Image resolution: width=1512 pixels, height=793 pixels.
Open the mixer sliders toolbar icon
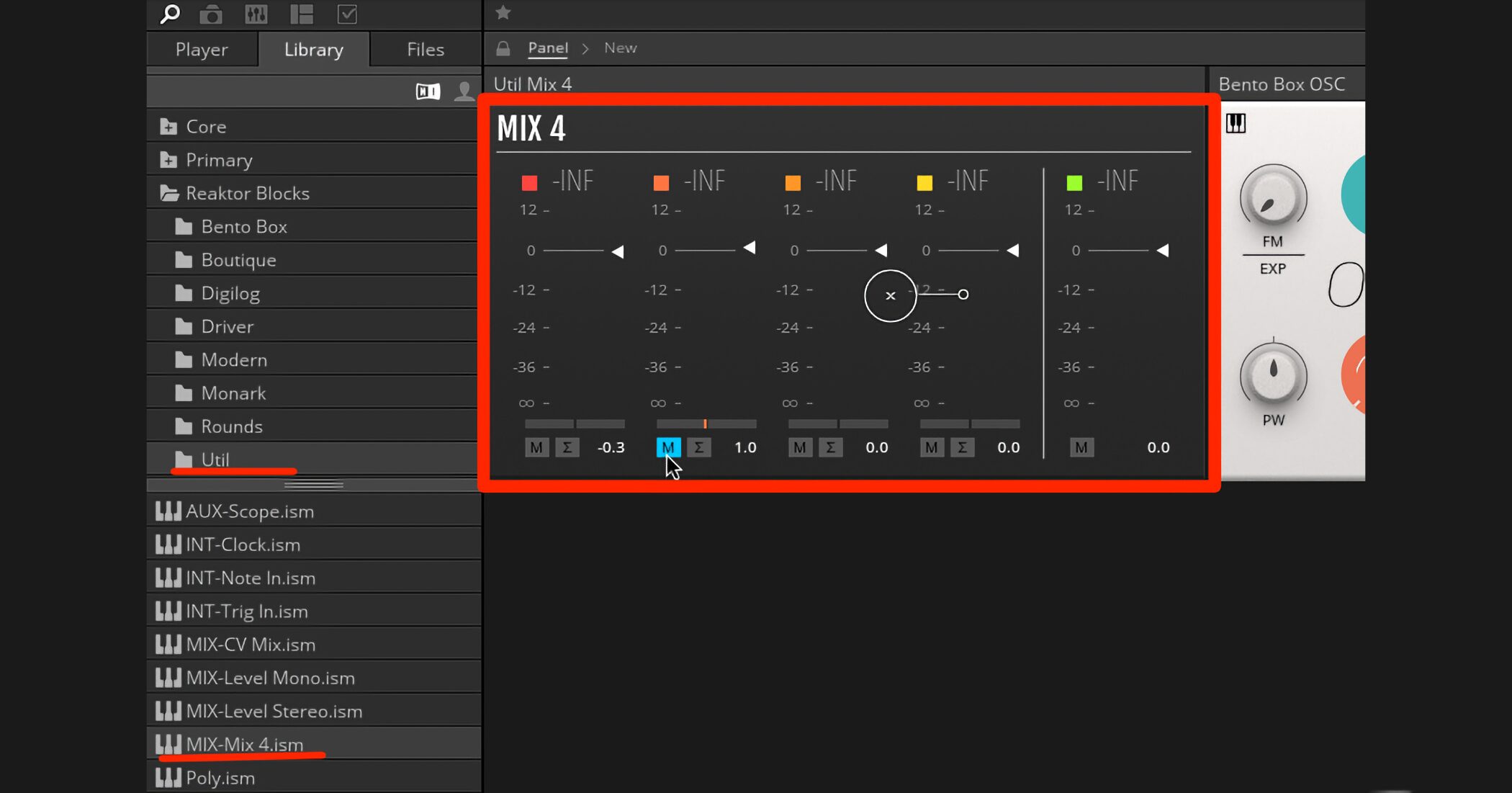pos(256,14)
